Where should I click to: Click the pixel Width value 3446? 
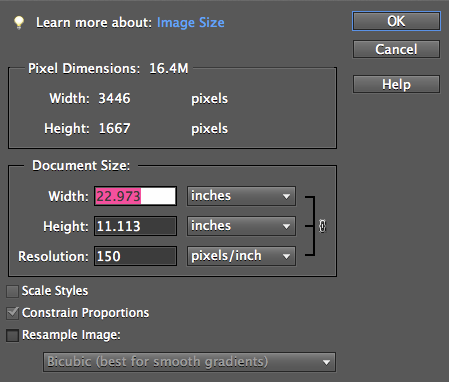click(114, 98)
